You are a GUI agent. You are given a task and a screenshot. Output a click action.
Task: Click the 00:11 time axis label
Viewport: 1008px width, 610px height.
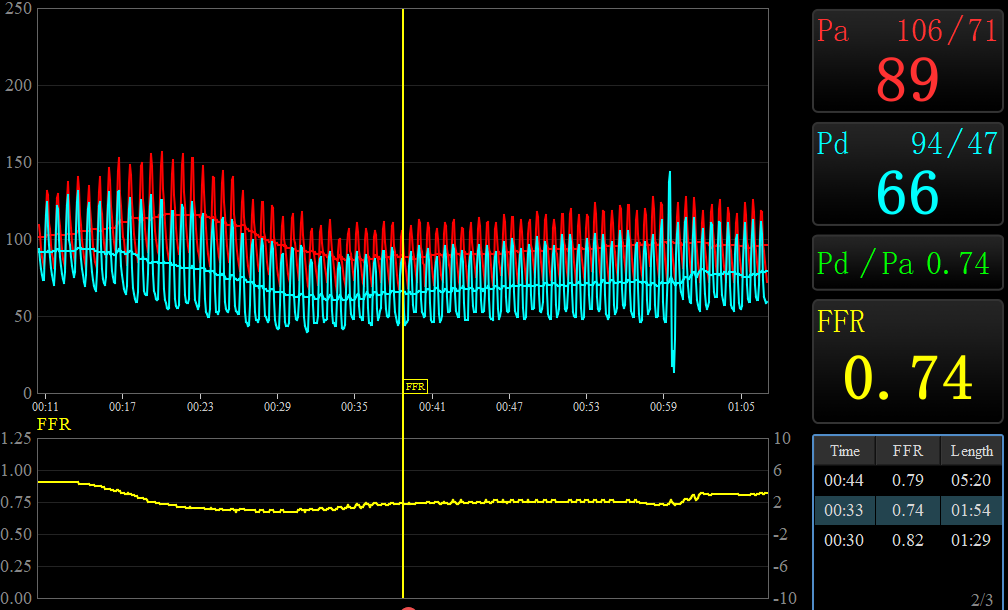[x=45, y=407]
